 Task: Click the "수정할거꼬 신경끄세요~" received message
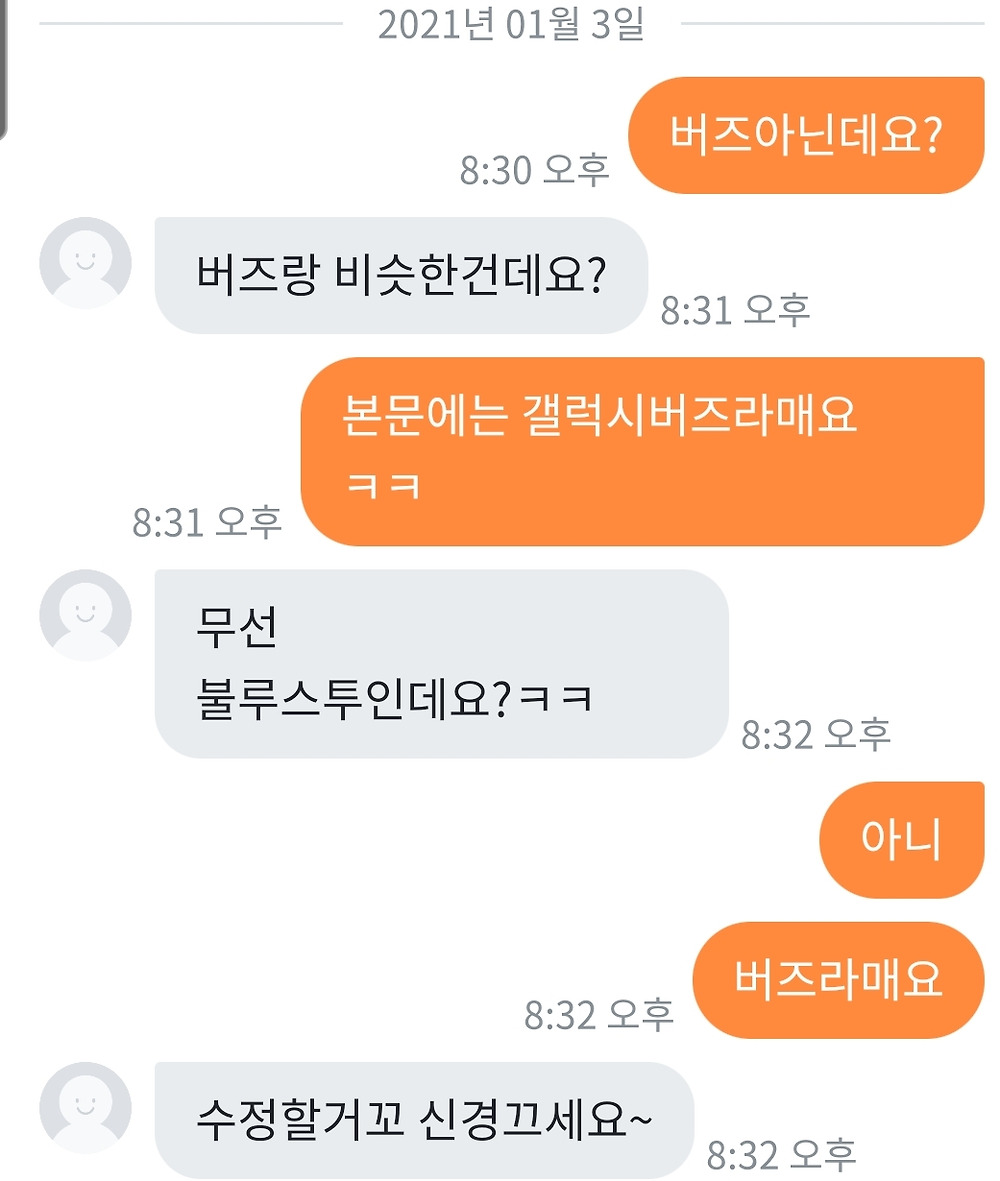[424, 1120]
